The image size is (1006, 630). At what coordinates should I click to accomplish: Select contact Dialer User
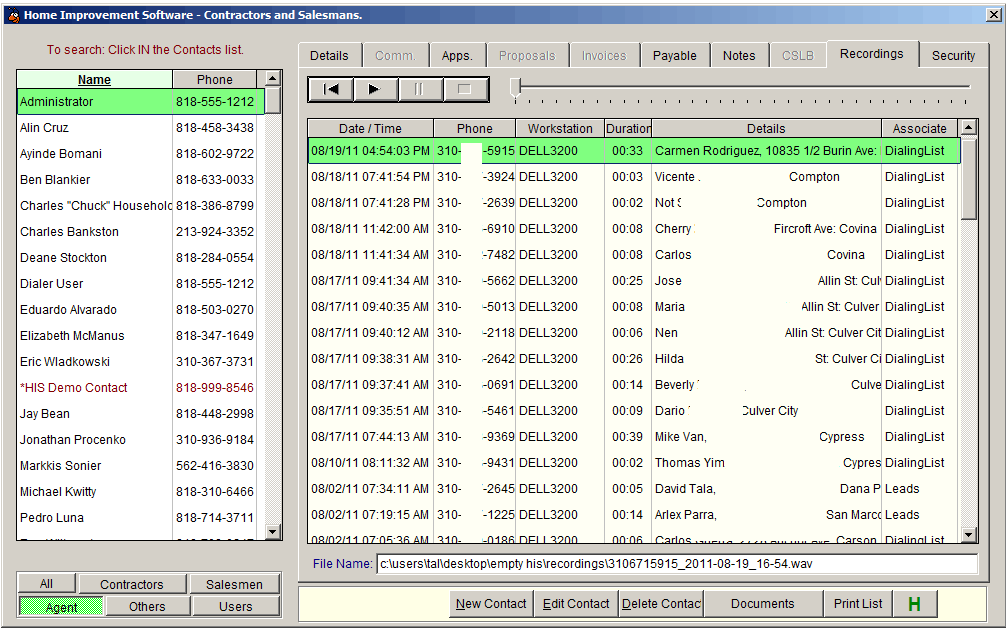pos(141,284)
